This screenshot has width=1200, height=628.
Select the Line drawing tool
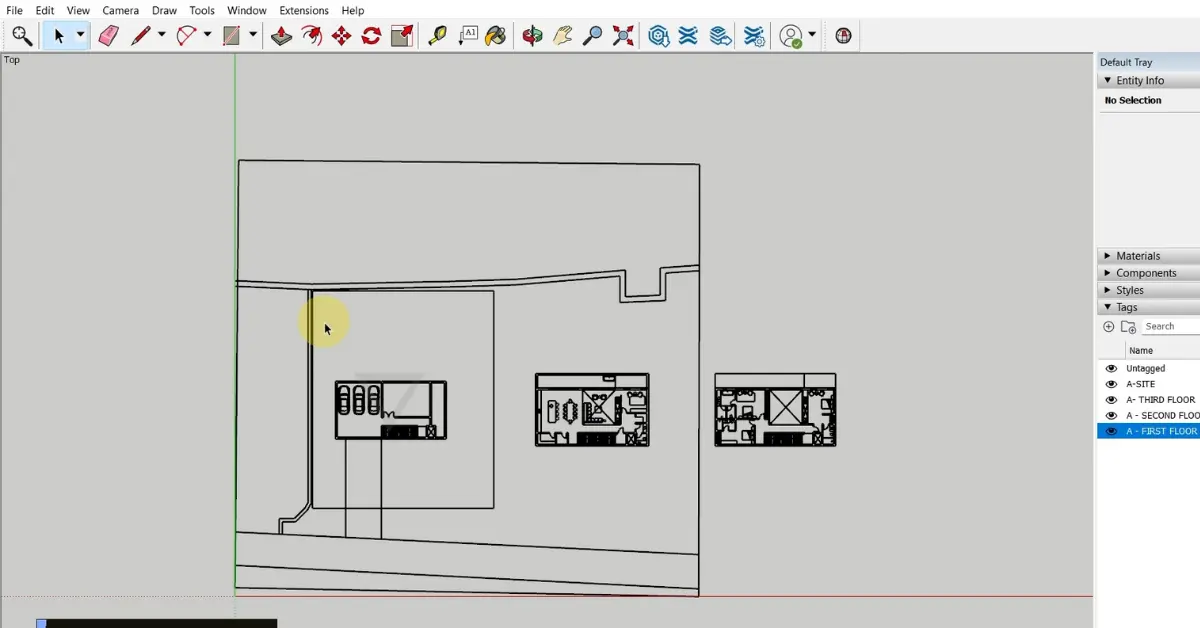pos(141,35)
